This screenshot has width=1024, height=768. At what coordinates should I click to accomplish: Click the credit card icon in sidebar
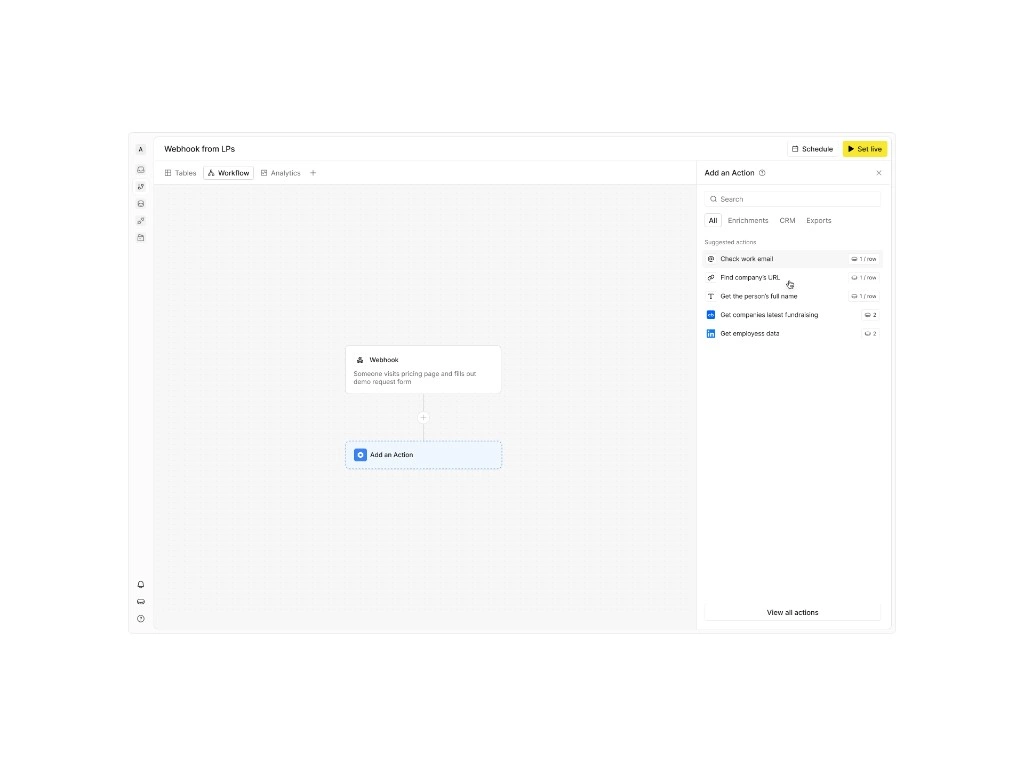point(140,601)
